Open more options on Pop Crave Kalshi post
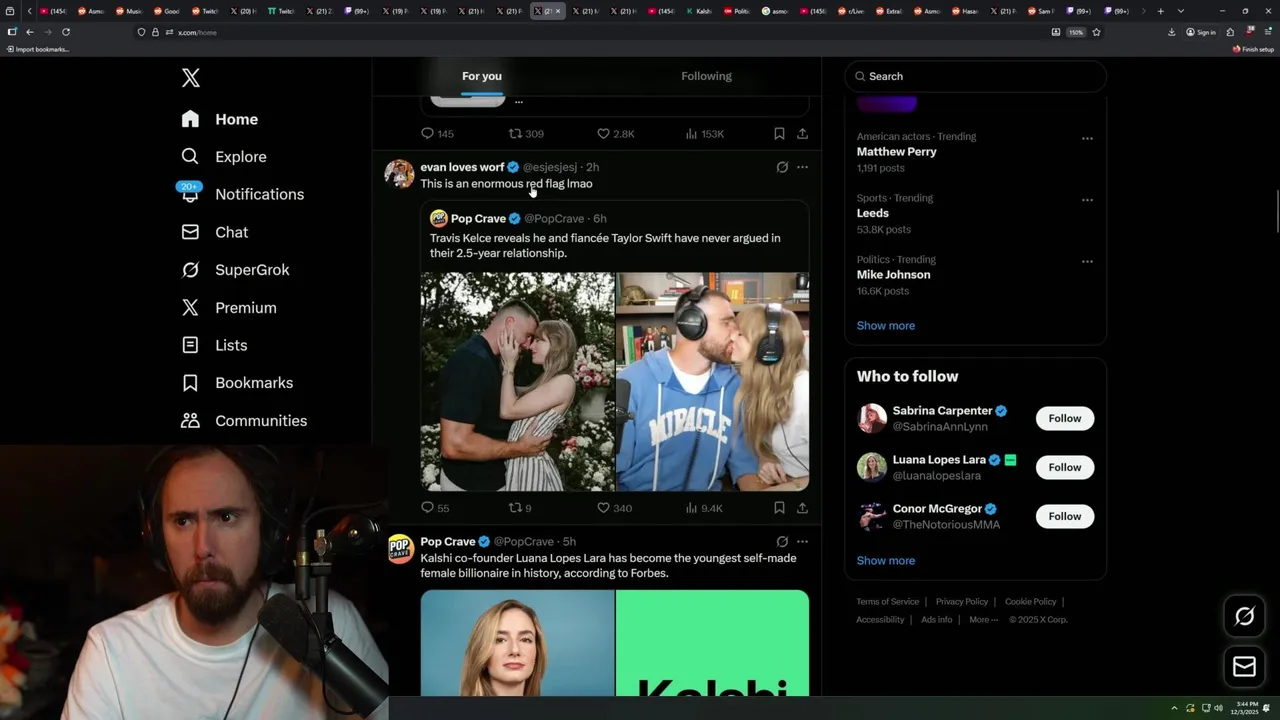1280x720 pixels. pyautogui.click(x=802, y=541)
